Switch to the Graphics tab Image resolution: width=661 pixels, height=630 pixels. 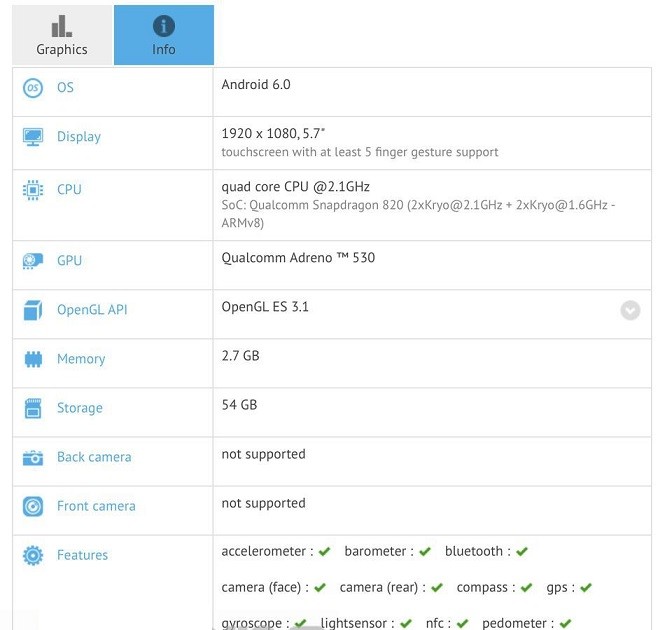coord(62,35)
